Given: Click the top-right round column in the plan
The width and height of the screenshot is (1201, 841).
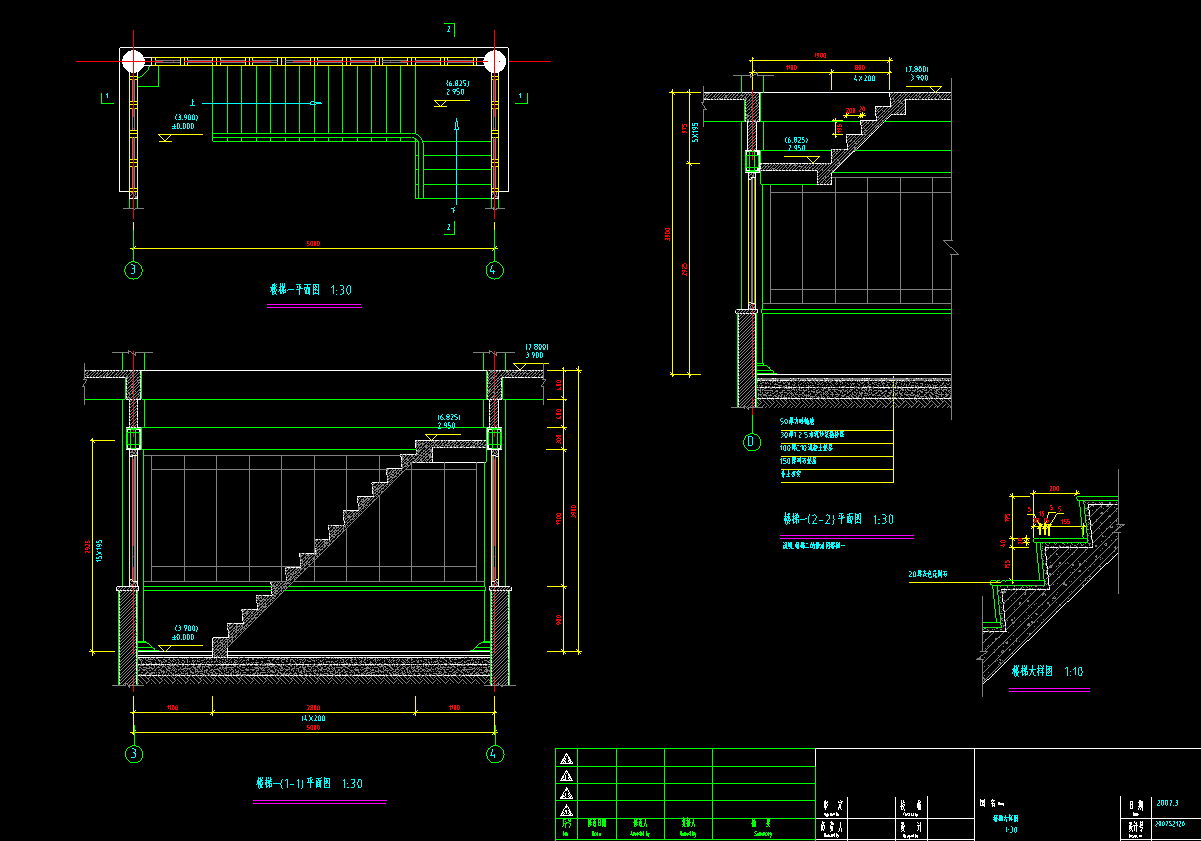Looking at the screenshot, I should coord(494,61).
